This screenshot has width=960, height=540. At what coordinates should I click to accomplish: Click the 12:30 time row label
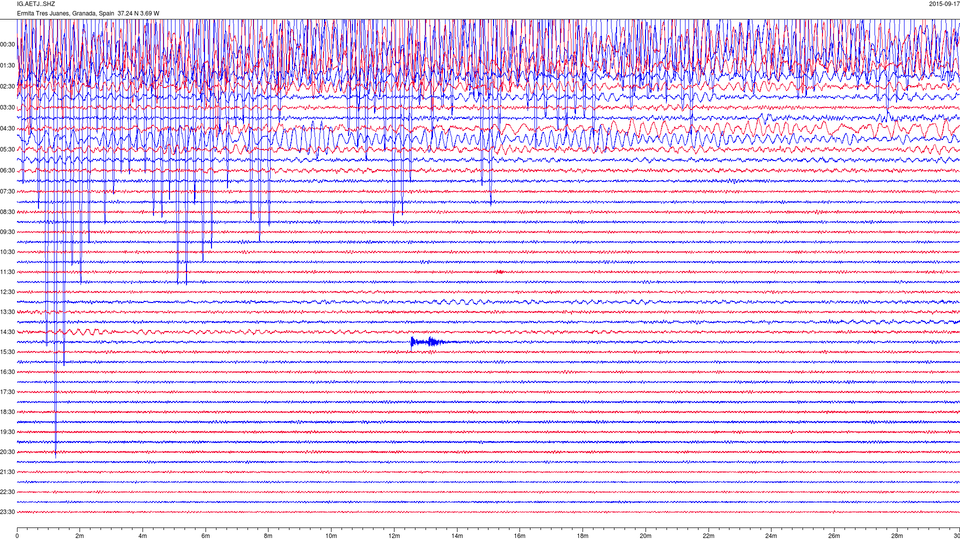7,292
